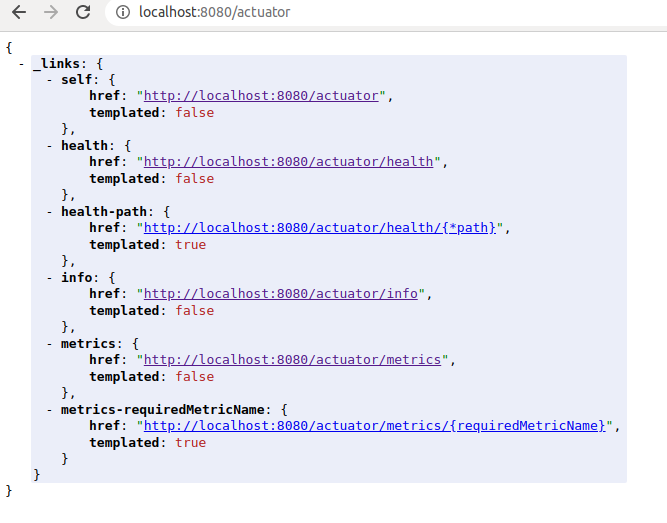Open the actuator/health link
Image resolution: width=667 pixels, height=523 pixels.
288,162
